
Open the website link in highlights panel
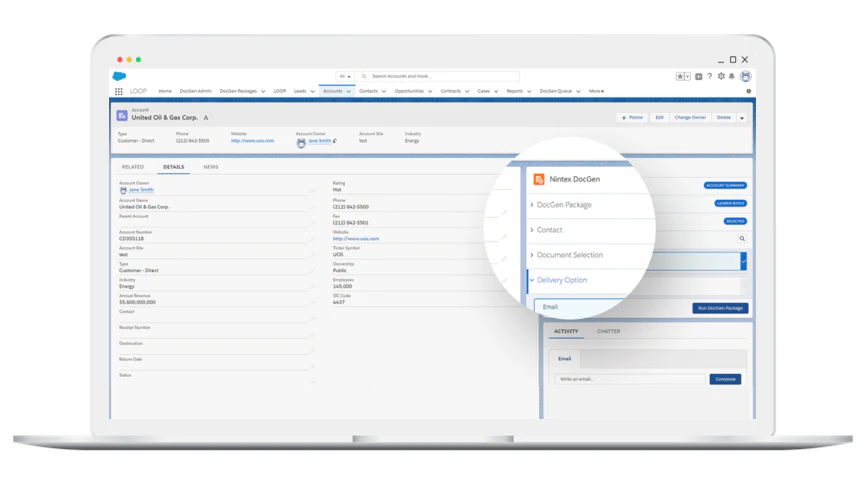252,141
